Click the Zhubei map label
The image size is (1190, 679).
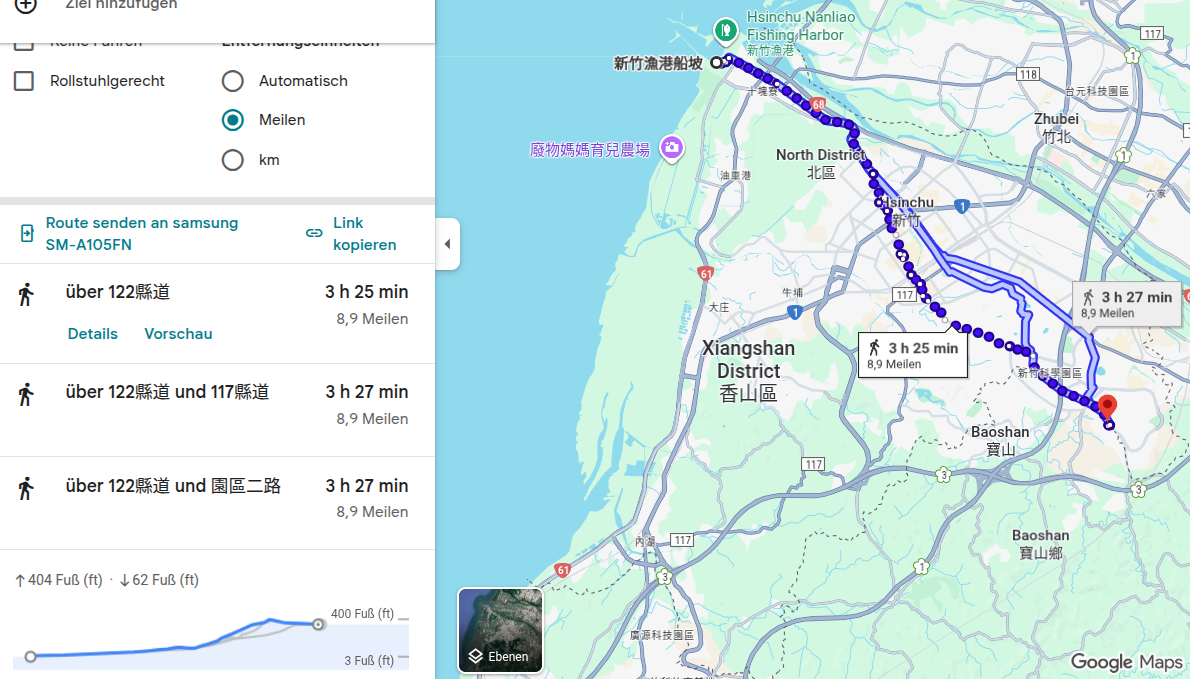[1056, 127]
